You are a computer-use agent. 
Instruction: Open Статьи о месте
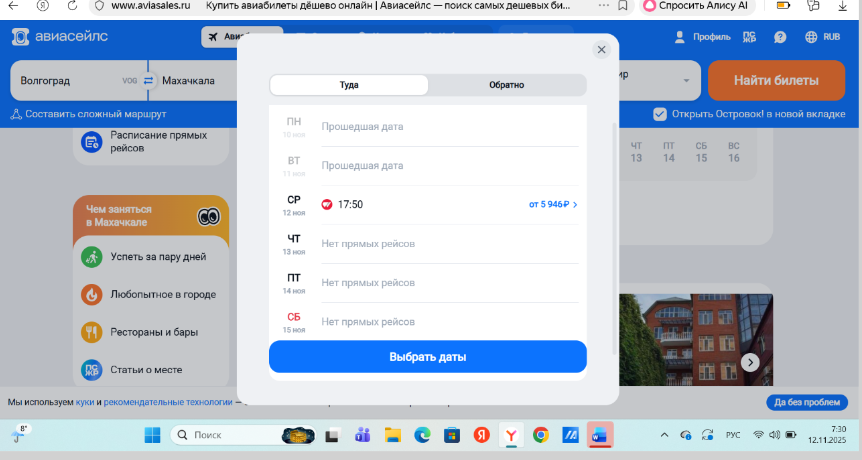[151, 370]
